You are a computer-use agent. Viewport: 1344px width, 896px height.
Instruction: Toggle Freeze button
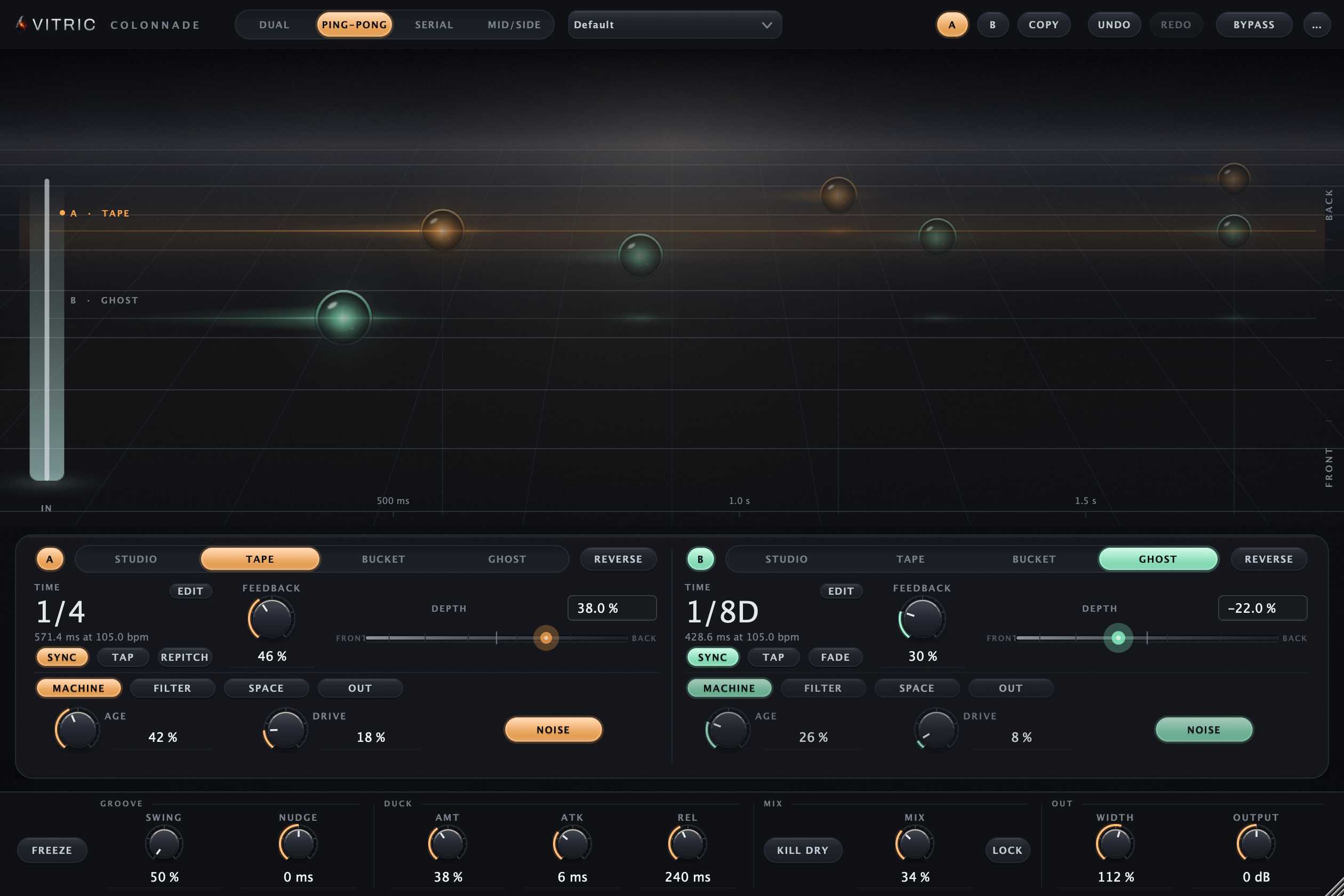pyautogui.click(x=52, y=850)
